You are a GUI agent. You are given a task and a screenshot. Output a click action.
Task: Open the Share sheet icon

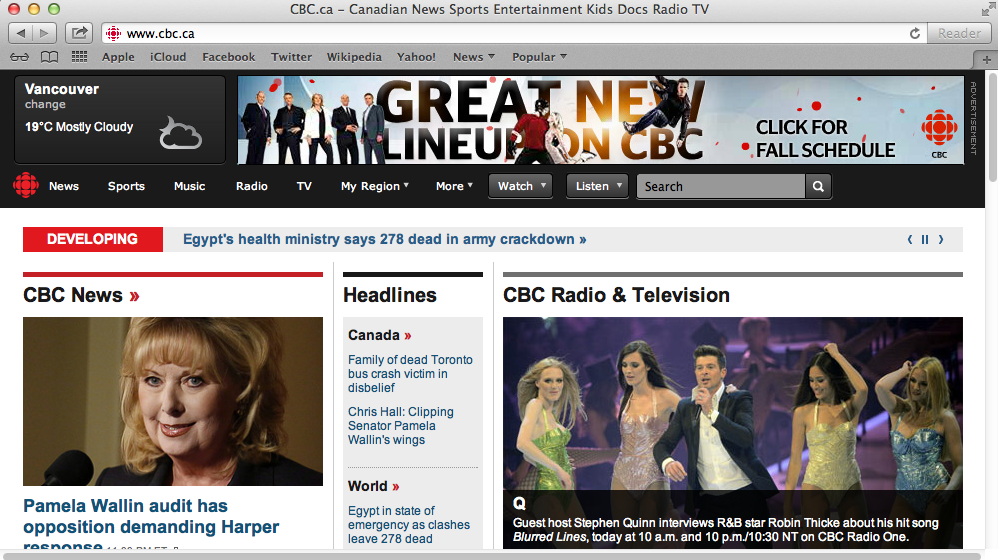(79, 33)
